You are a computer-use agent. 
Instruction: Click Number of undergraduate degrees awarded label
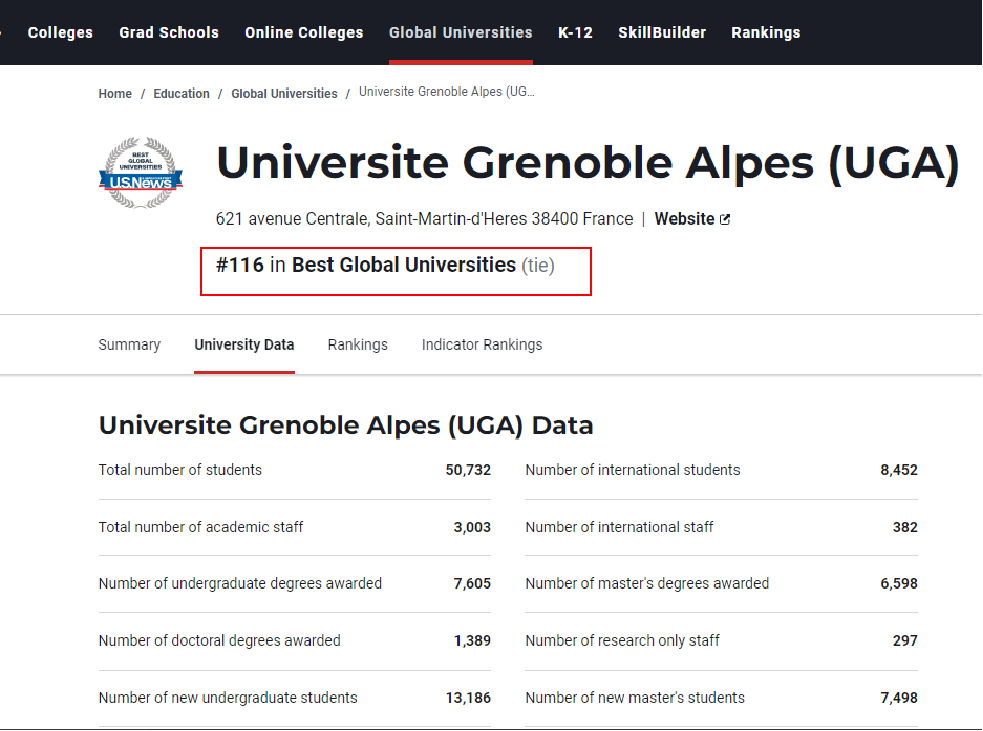[240, 584]
